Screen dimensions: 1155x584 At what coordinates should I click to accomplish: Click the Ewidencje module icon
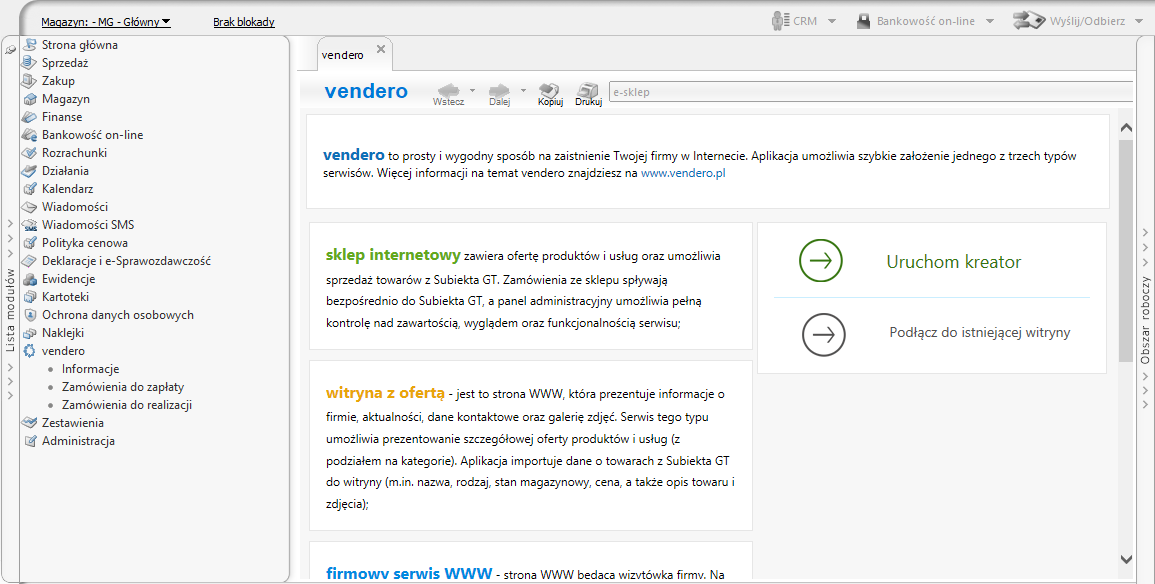coord(29,279)
